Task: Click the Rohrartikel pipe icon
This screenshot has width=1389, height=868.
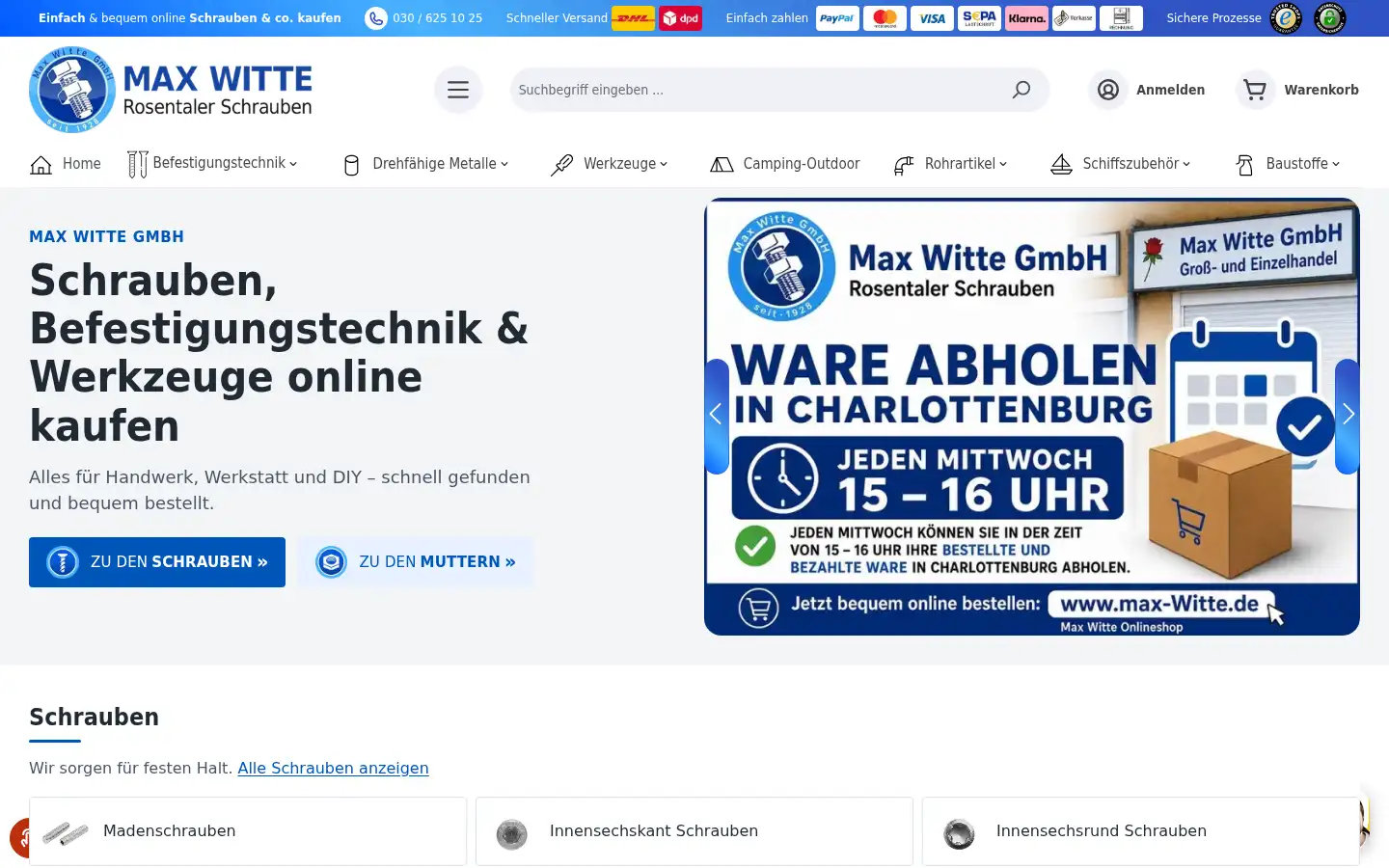Action: [904, 165]
